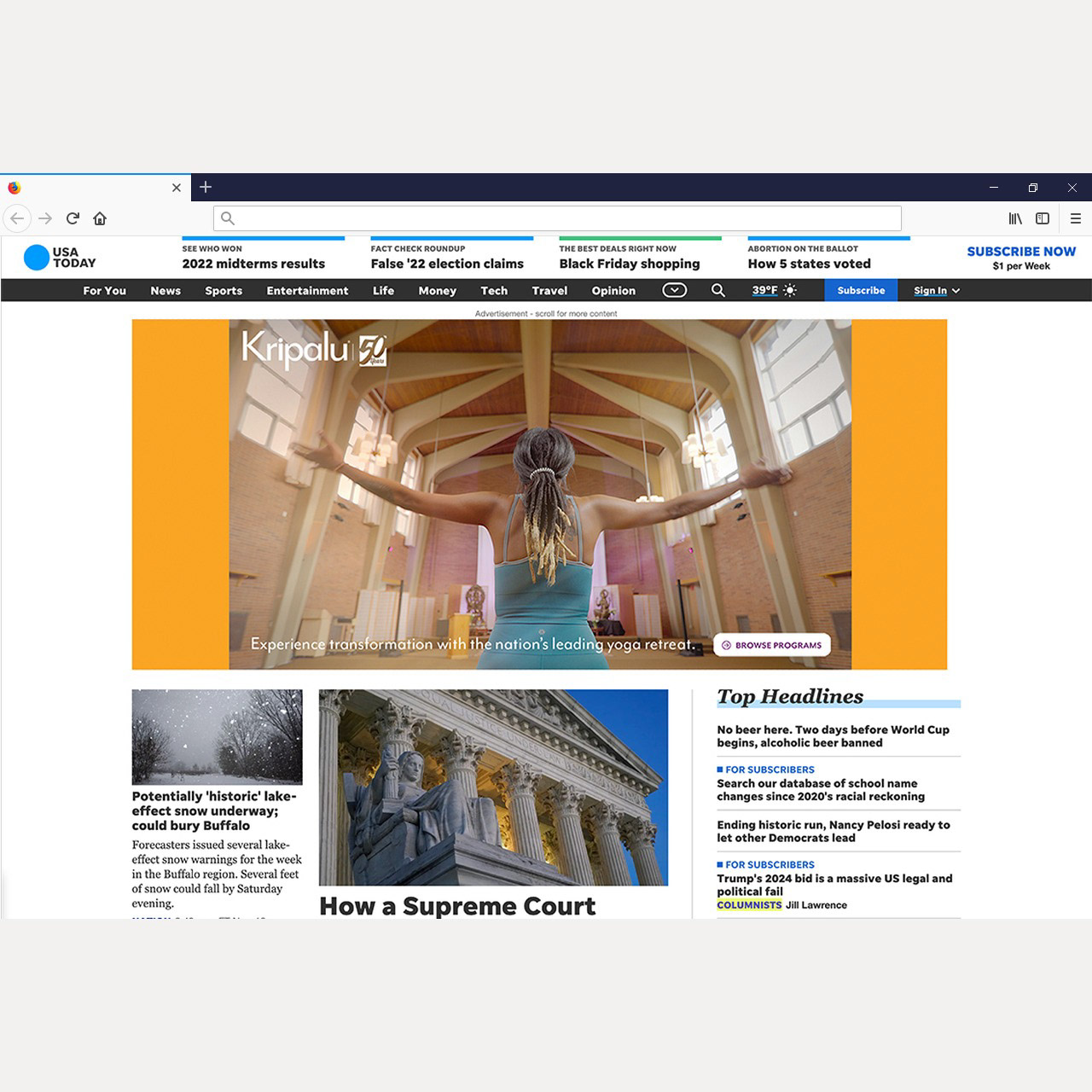Open the snowy Buffalo photo thumbnail
Image resolution: width=1092 pixels, height=1092 pixels.
217,737
